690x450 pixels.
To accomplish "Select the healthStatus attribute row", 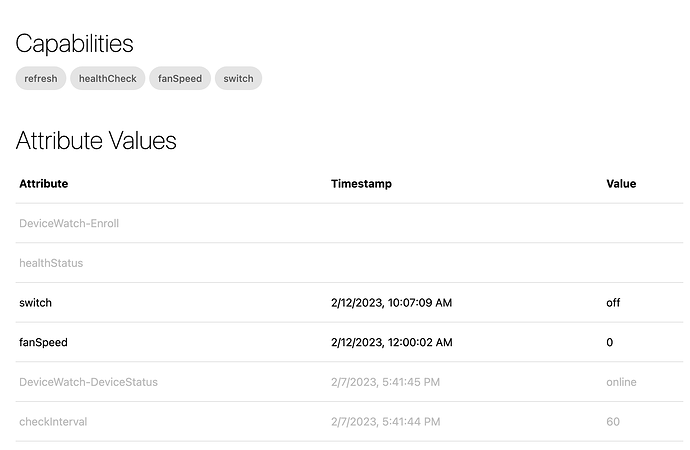I will 51,263.
